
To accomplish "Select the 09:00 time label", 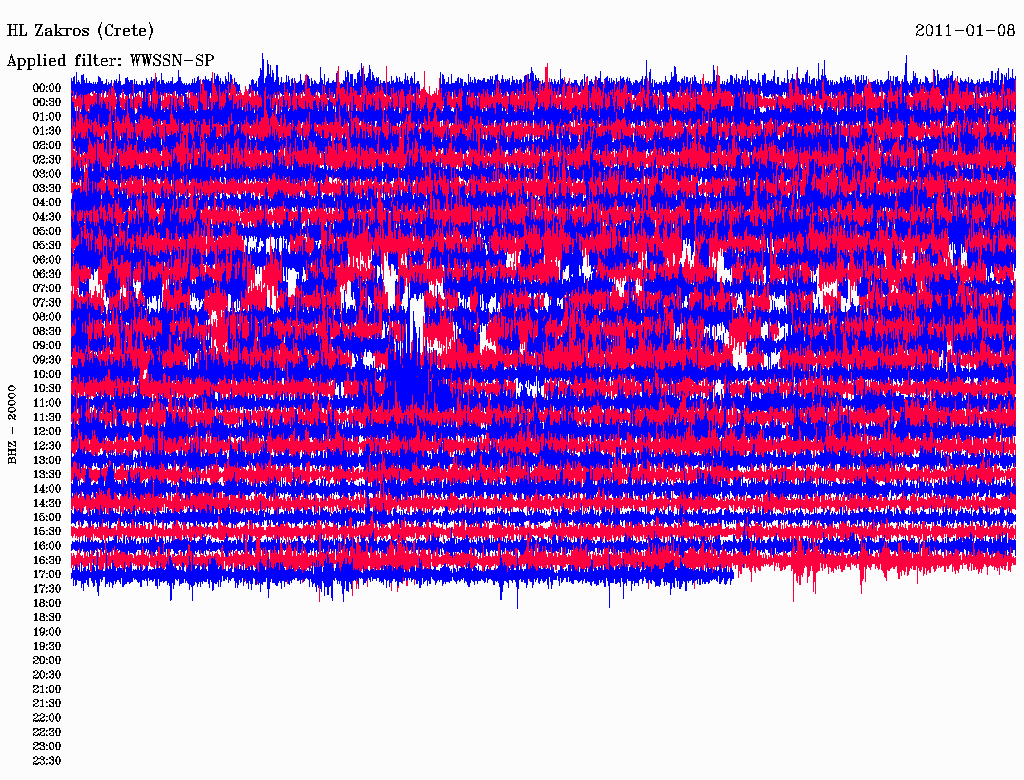I will 47,346.
